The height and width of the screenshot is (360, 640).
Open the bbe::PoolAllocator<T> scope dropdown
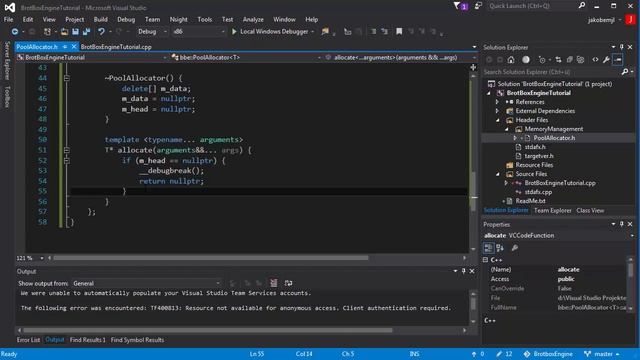tap(247, 58)
